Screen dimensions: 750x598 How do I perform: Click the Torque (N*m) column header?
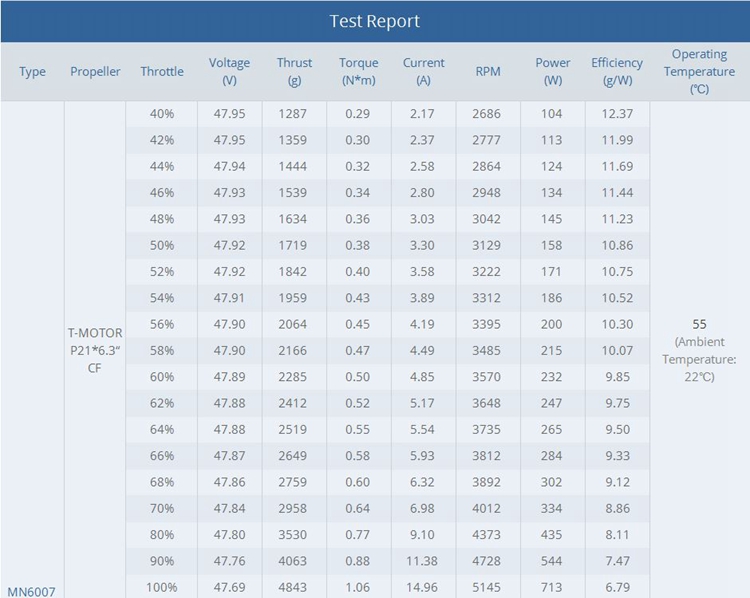click(x=358, y=72)
